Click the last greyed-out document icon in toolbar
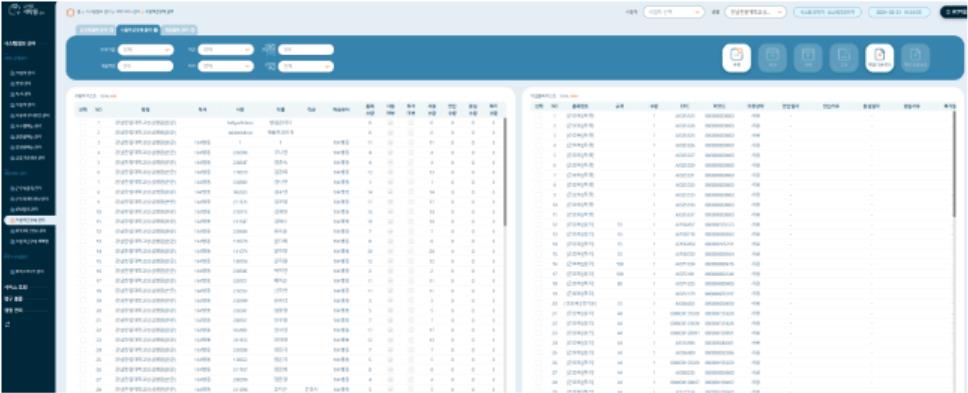 [x=915, y=58]
